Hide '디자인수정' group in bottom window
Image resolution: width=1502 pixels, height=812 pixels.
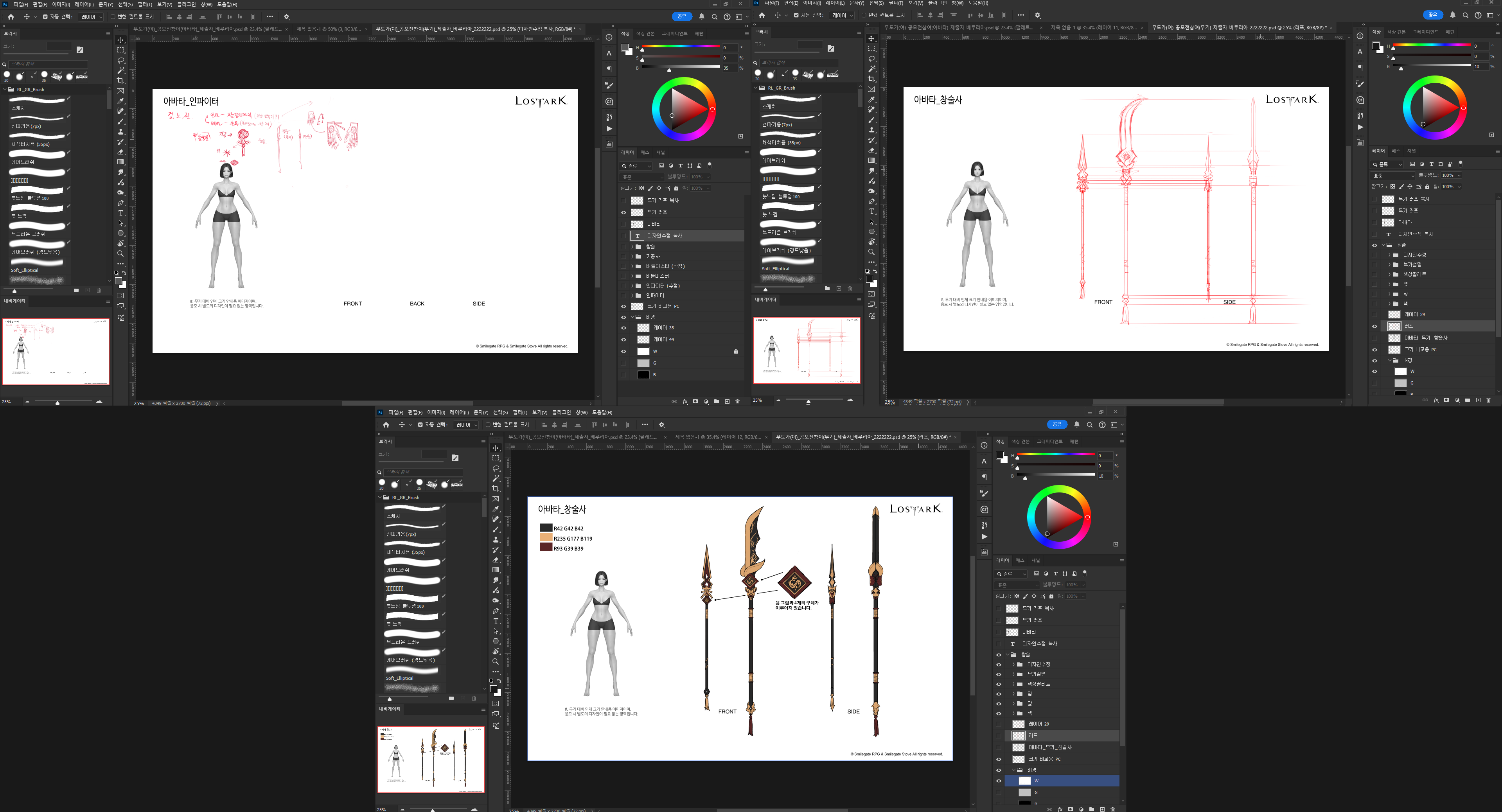point(998,665)
